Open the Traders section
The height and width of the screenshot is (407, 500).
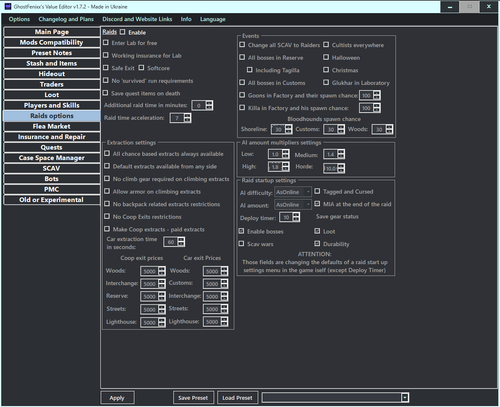52,84
